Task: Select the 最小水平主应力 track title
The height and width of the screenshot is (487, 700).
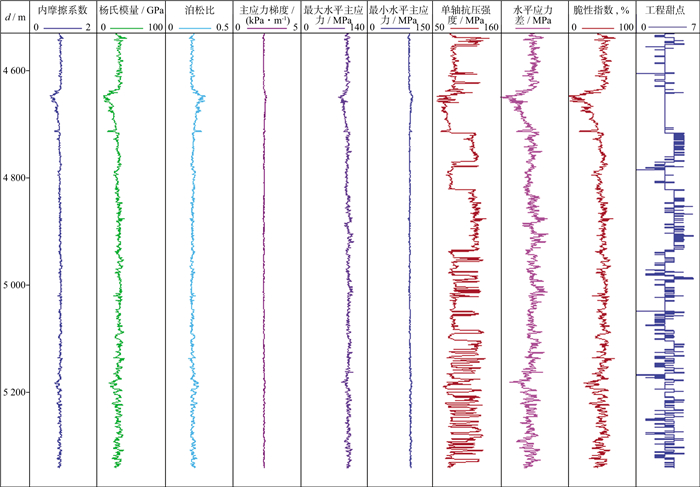Action: tap(400, 13)
